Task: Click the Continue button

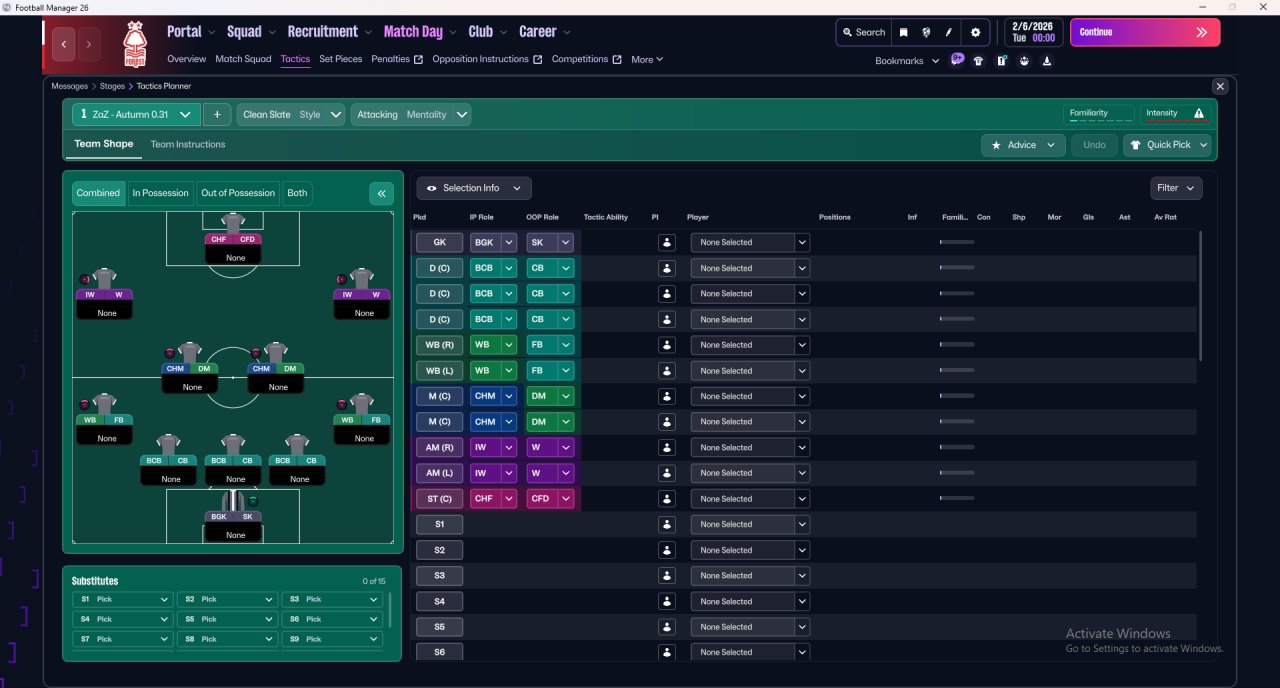Action: pos(1145,32)
